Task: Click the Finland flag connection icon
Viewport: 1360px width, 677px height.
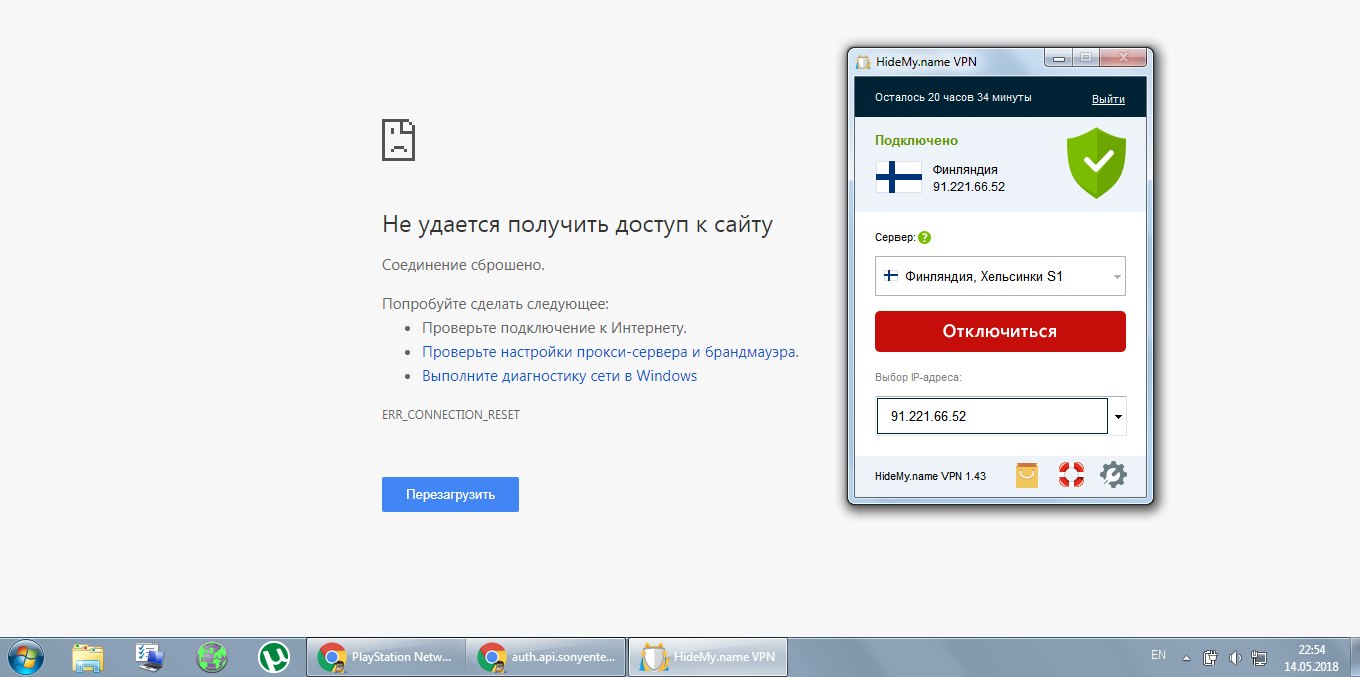Action: click(x=898, y=177)
